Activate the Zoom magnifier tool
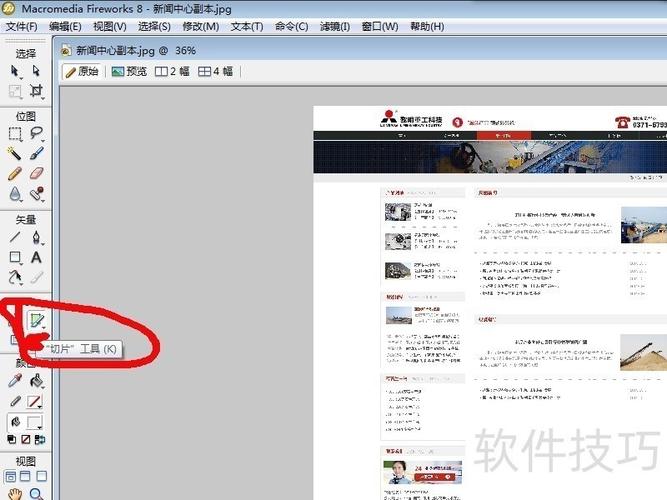667x500 pixels. tap(37, 494)
